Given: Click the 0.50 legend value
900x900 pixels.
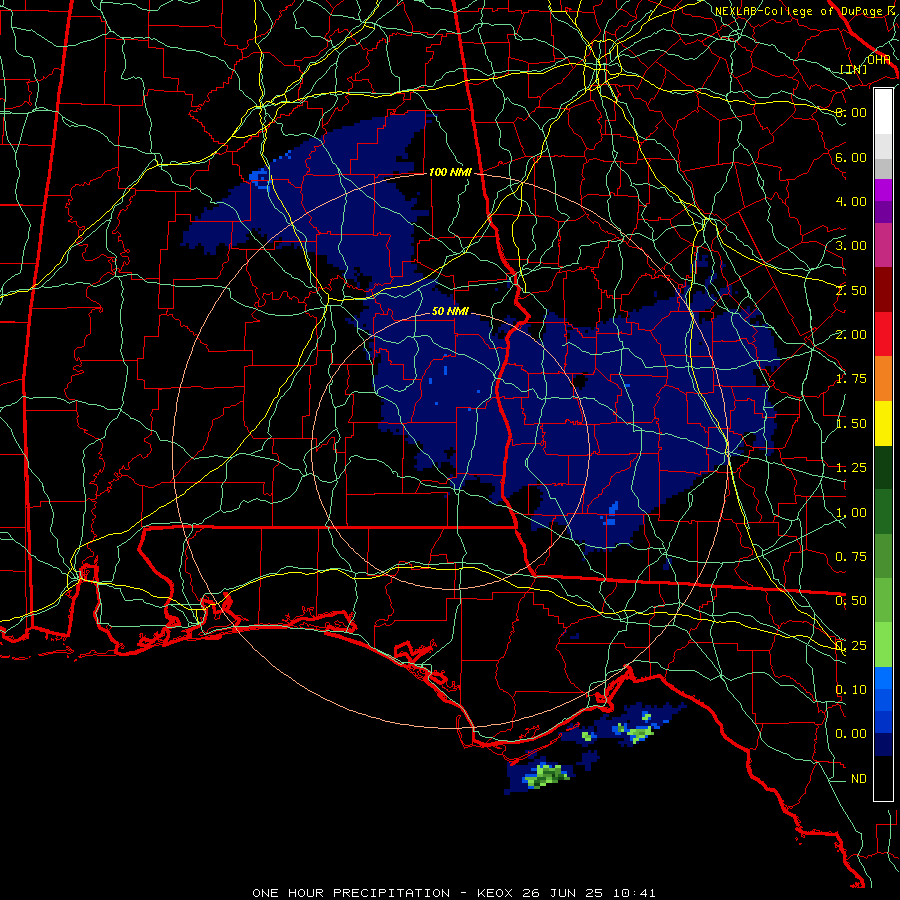Looking at the screenshot, I should tap(851, 601).
